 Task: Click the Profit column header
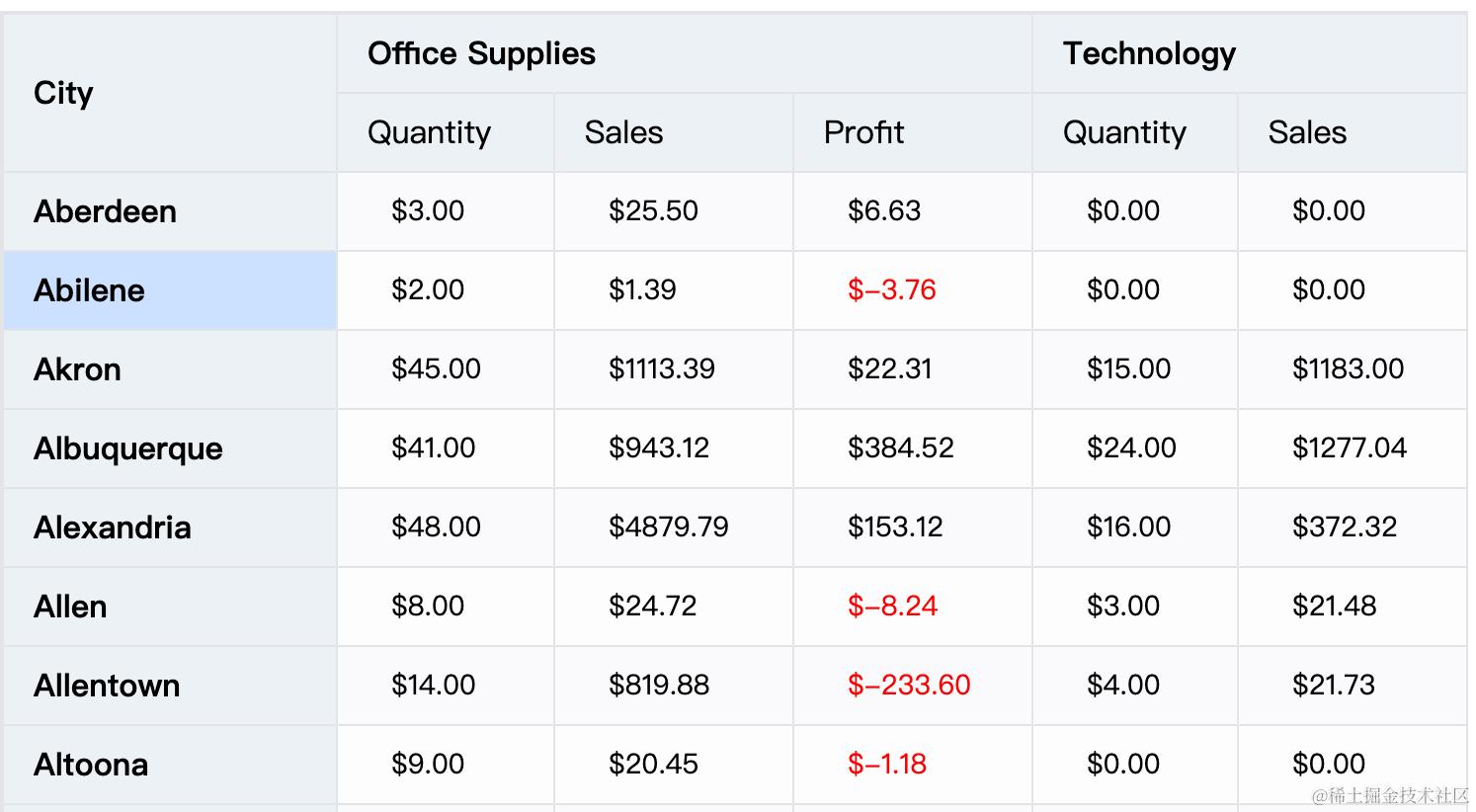pyautogui.click(x=863, y=132)
